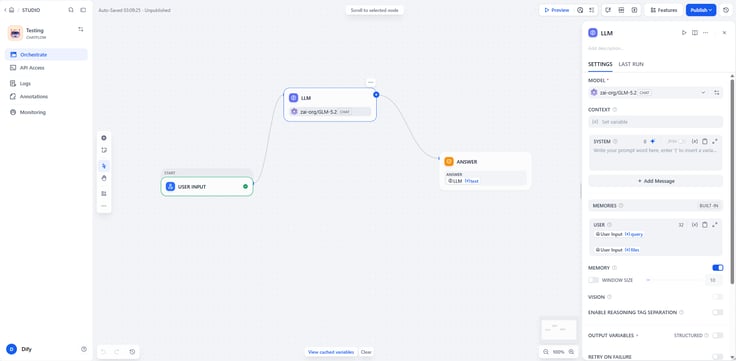This screenshot has height=361, width=736.
Task: Click the canvas minimap thumbnail
Action: point(559,330)
